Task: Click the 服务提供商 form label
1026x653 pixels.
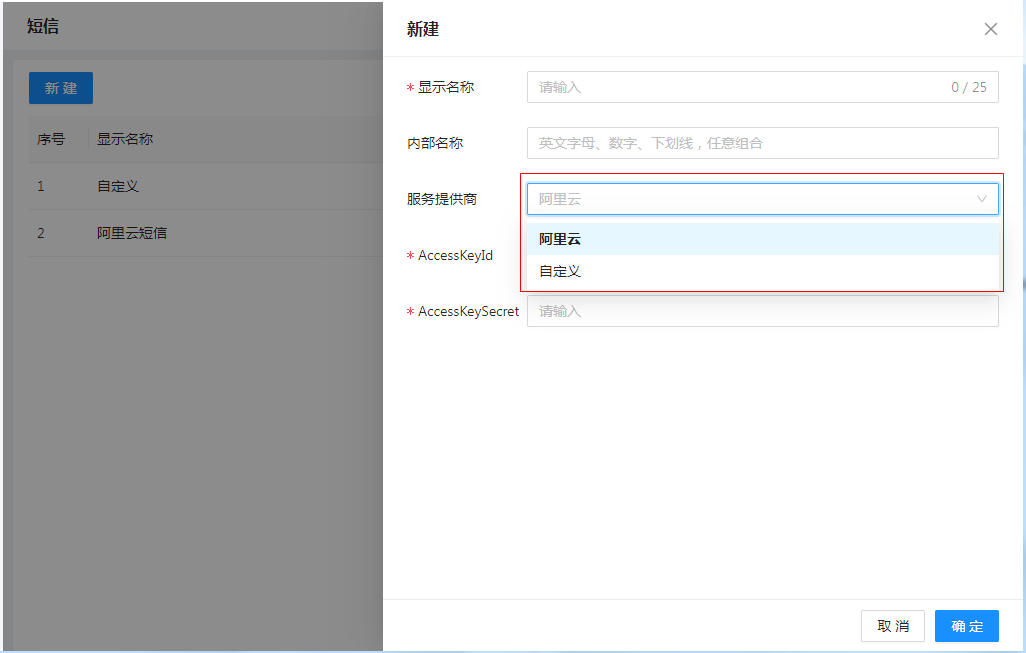Action: point(442,199)
